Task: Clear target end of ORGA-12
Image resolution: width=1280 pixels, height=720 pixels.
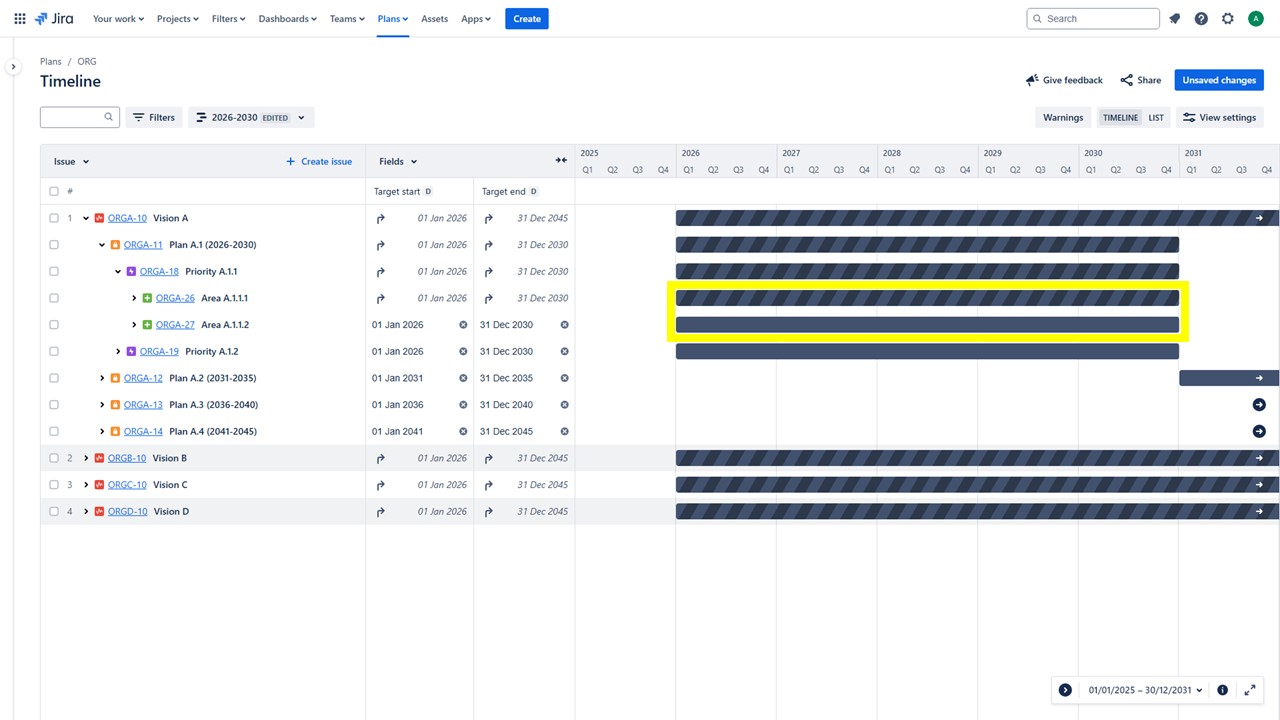Action: point(564,378)
